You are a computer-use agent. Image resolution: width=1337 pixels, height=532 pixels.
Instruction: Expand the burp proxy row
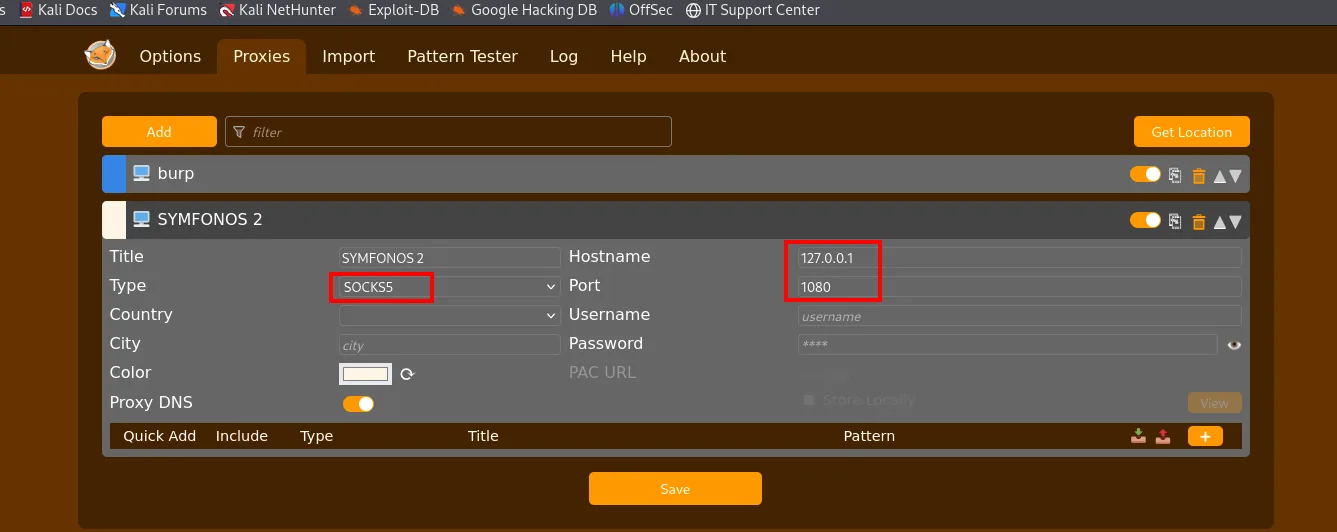[x=676, y=174]
